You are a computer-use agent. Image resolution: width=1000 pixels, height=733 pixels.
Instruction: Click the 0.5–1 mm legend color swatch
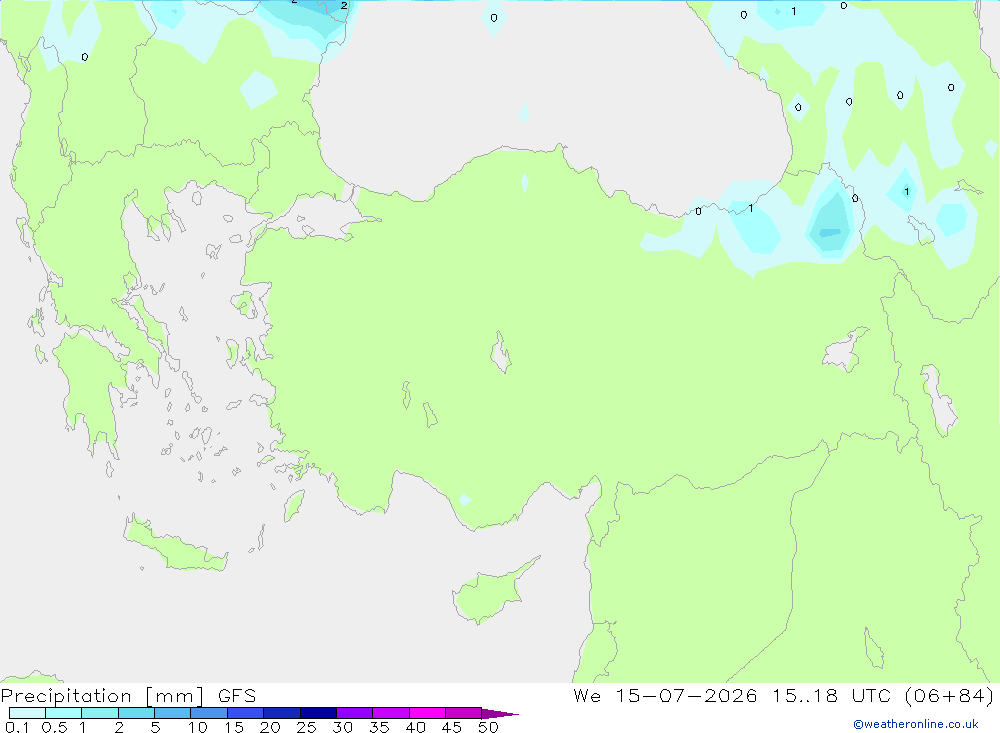[63, 713]
